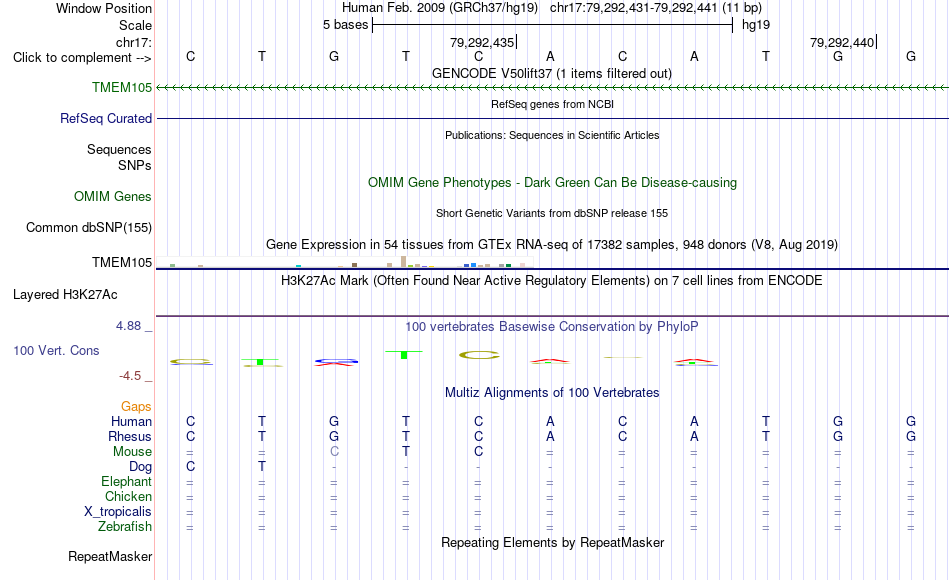Click the GTEx expression bar chart
This screenshot has width=950, height=580.
(x=344, y=262)
